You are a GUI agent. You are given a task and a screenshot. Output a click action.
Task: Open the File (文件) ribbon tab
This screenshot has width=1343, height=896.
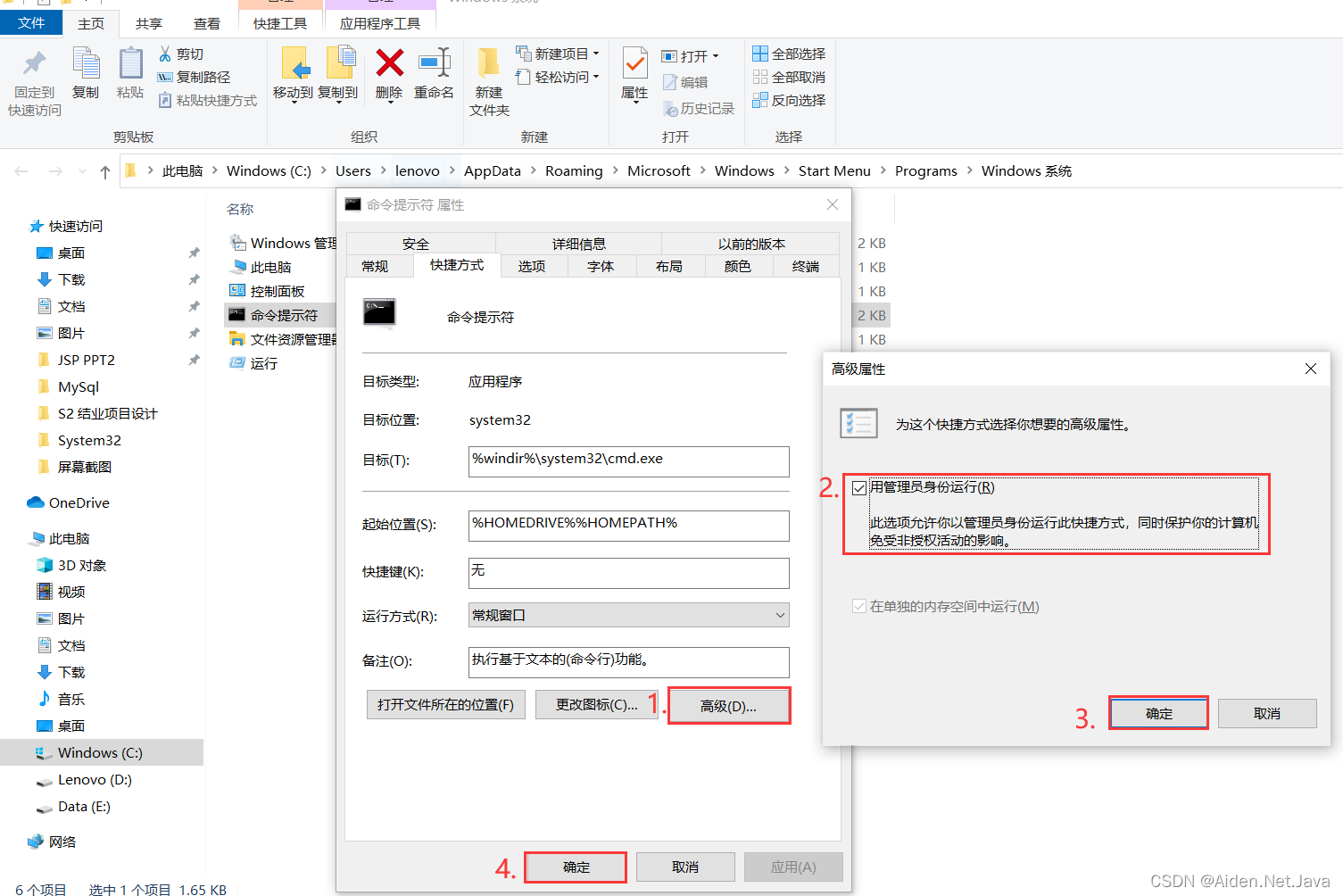31,23
